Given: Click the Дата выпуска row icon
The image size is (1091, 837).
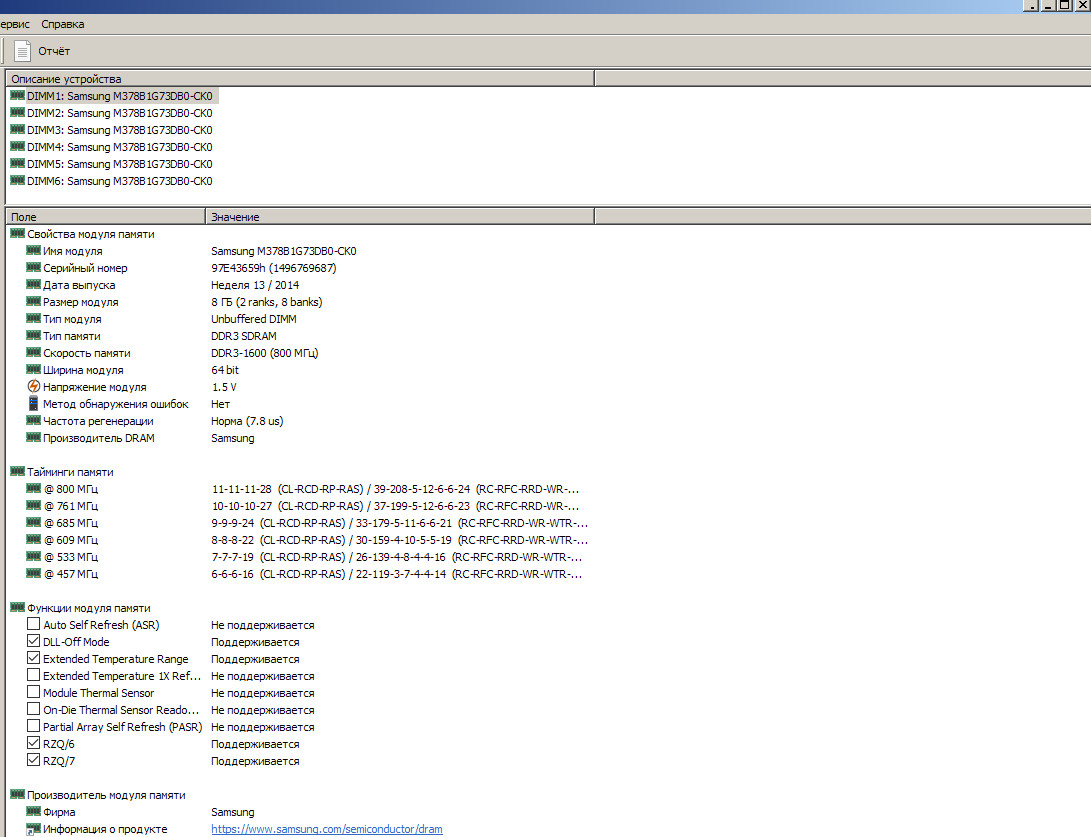Looking at the screenshot, I should (33, 285).
